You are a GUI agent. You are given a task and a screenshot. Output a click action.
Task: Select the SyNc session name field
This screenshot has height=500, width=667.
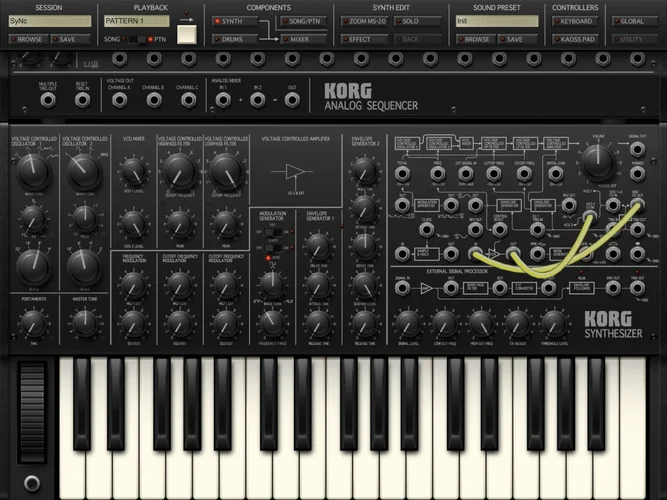[x=50, y=21]
